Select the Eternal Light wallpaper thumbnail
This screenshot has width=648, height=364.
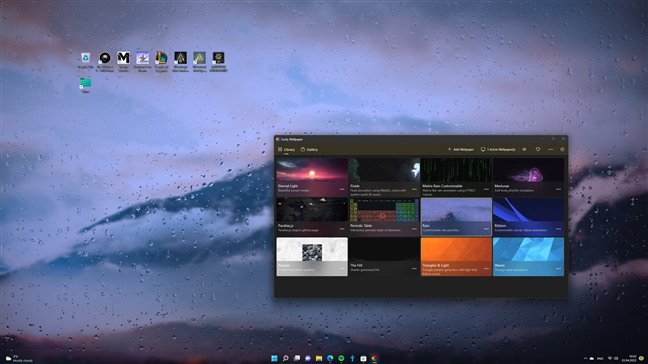coord(312,177)
